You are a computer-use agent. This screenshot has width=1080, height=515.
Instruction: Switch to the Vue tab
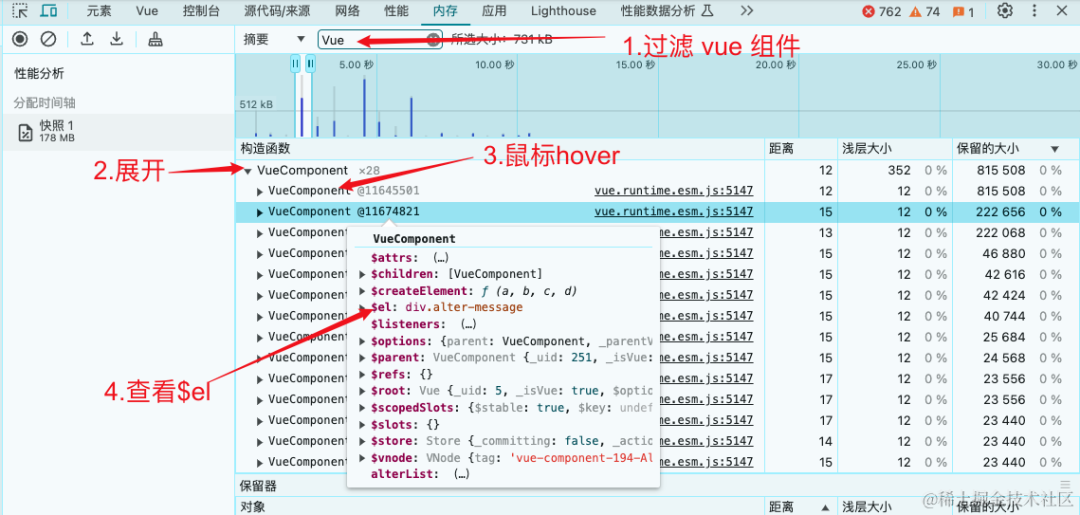(147, 11)
